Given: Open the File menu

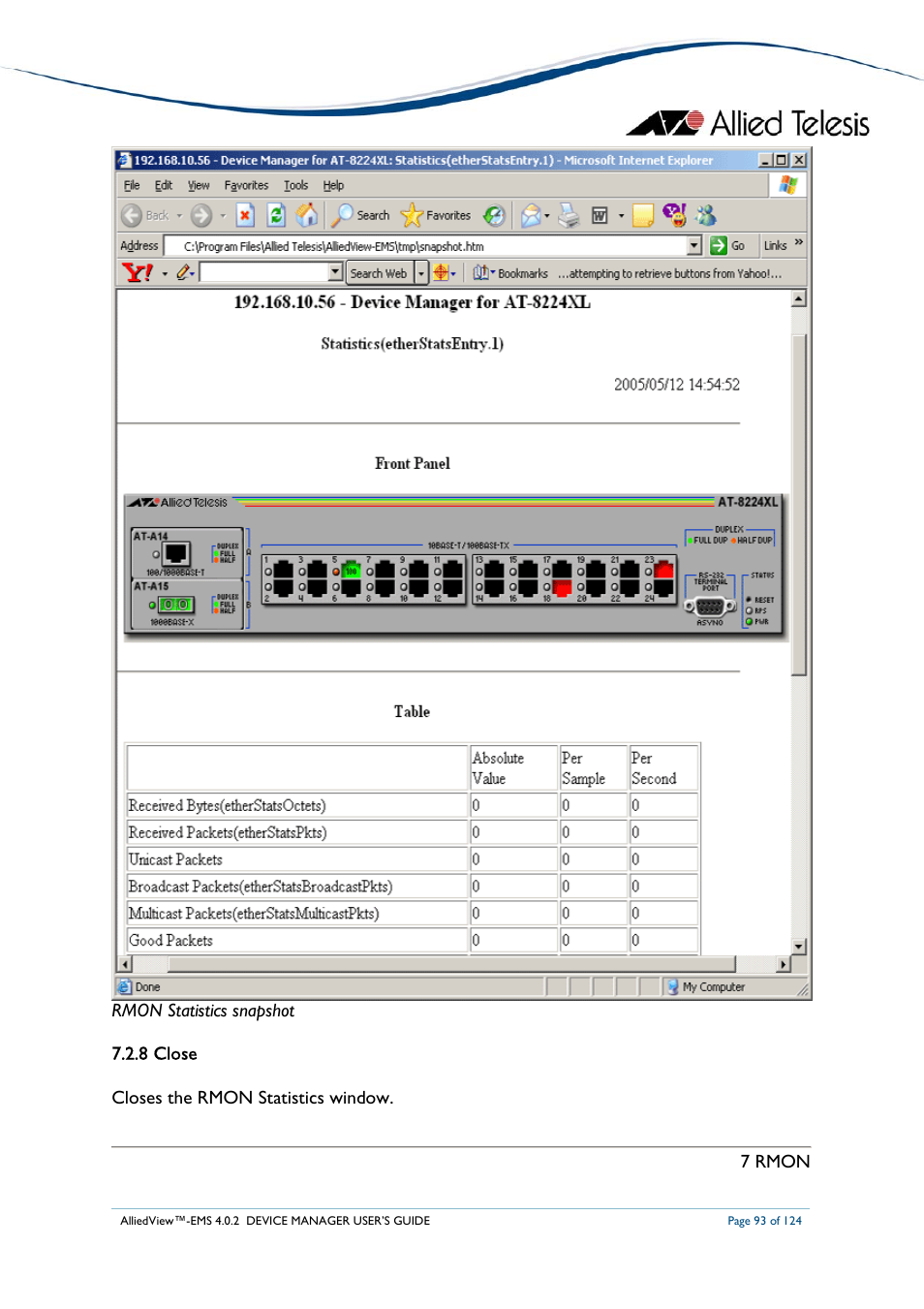Looking at the screenshot, I should tap(132, 185).
